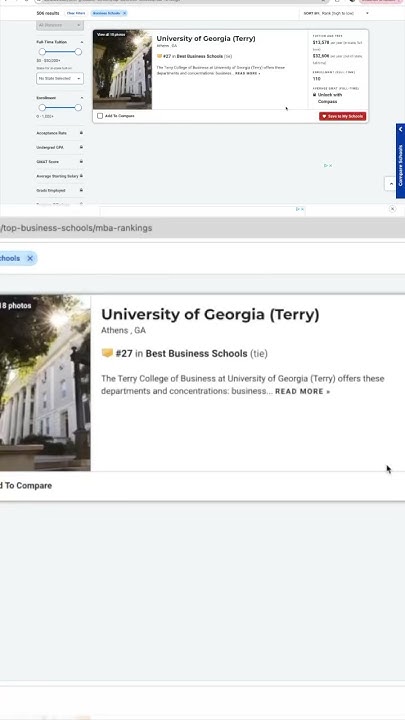Open the greyed All Distances dropdown
Image resolution: width=405 pixels, height=720 pixels.
click(x=60, y=25)
